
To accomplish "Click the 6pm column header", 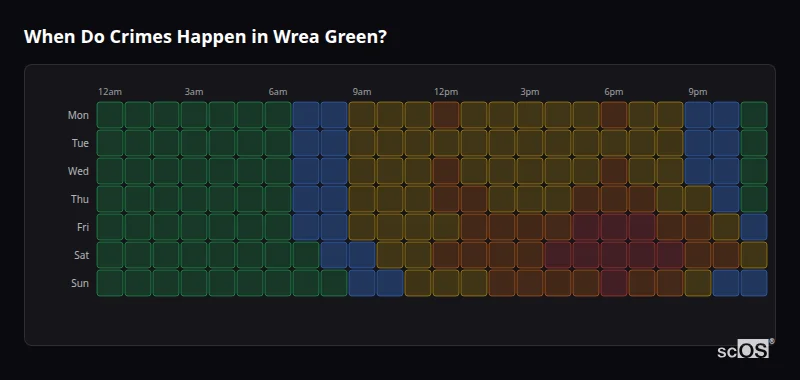I will pyautogui.click(x=614, y=92).
